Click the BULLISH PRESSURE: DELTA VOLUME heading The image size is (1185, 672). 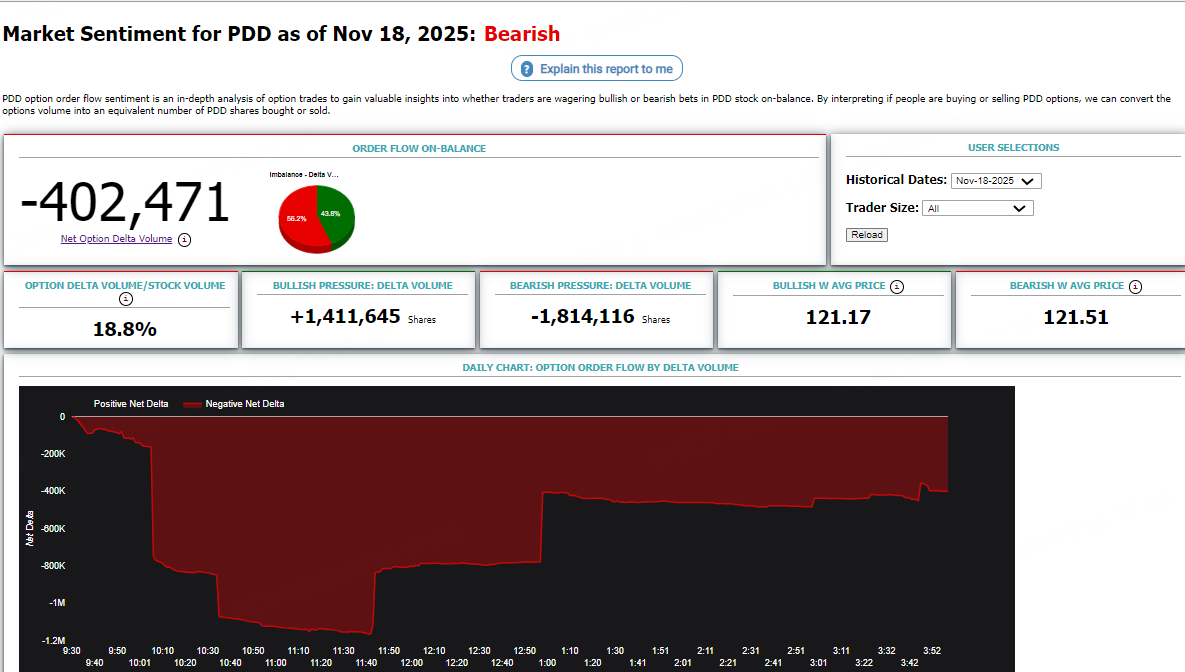(x=363, y=286)
